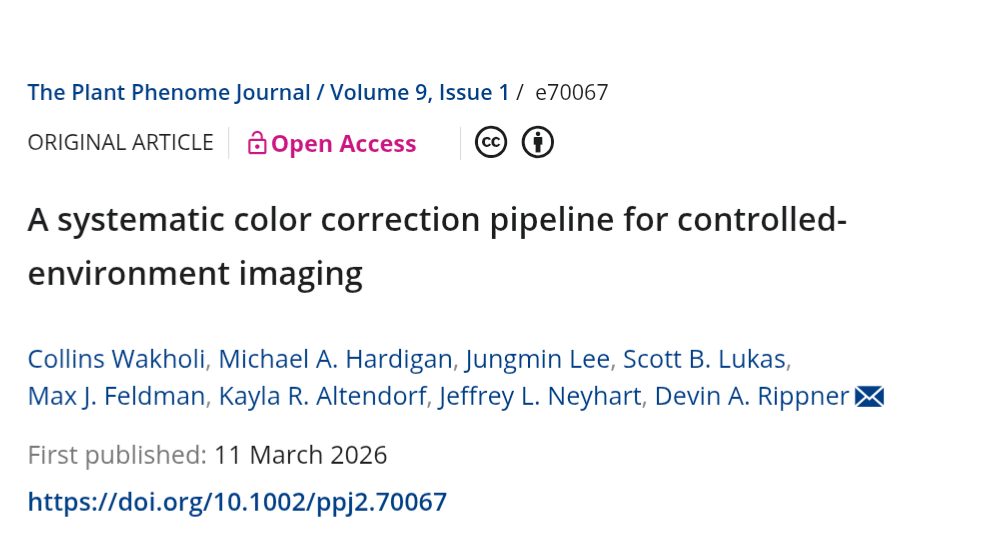Viewport: 1008px width, 539px height.
Task: Open the doi.org/10.1002/ppj2.70067 link
Action: (x=237, y=501)
